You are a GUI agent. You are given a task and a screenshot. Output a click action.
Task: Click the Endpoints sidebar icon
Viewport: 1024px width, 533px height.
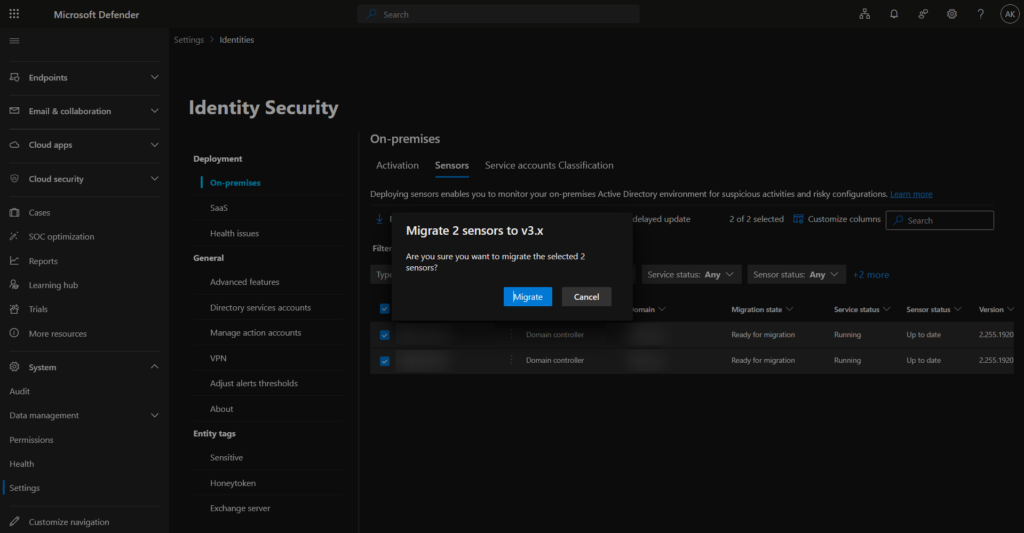coord(14,77)
